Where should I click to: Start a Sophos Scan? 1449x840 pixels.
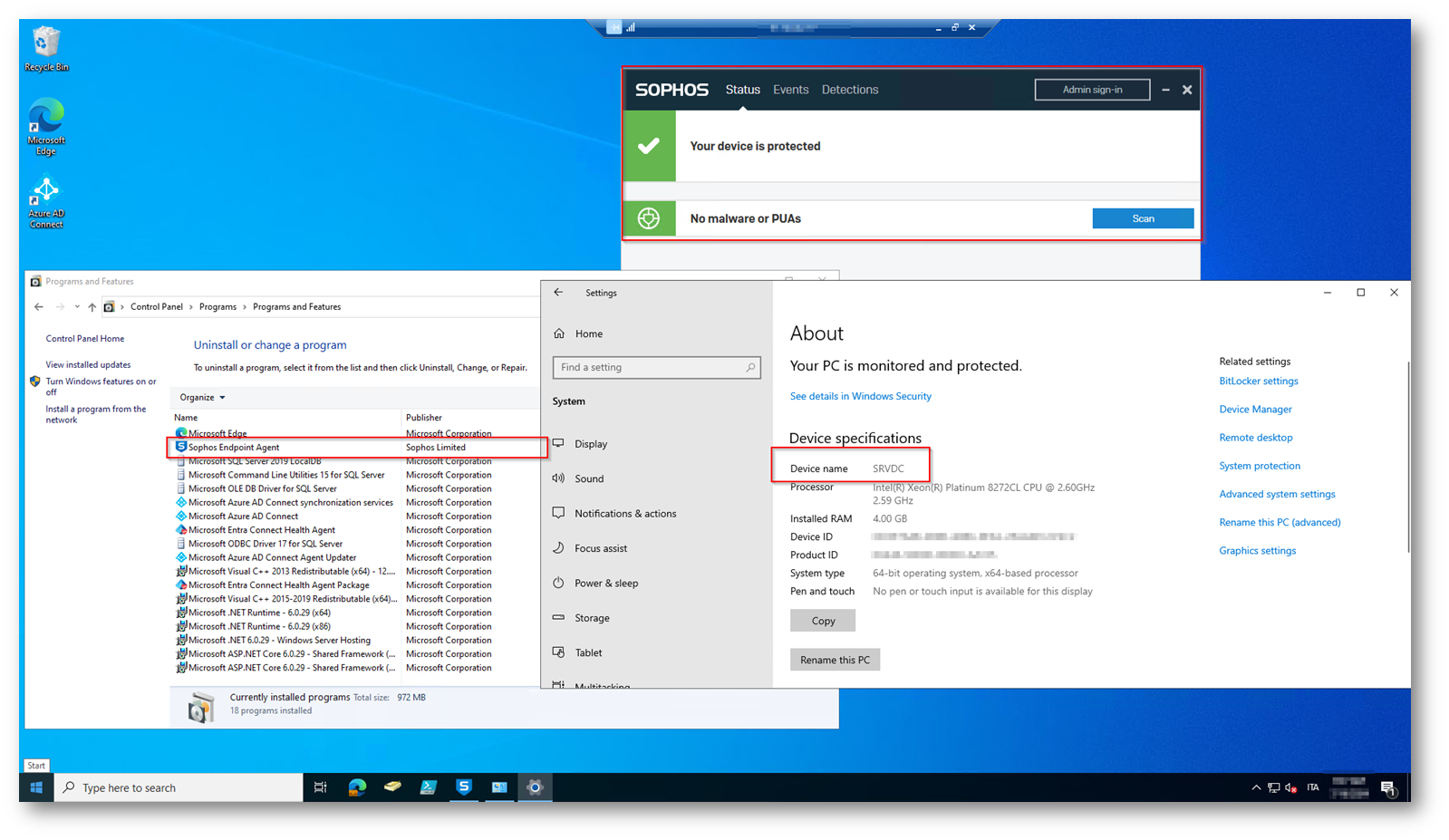pos(1143,218)
